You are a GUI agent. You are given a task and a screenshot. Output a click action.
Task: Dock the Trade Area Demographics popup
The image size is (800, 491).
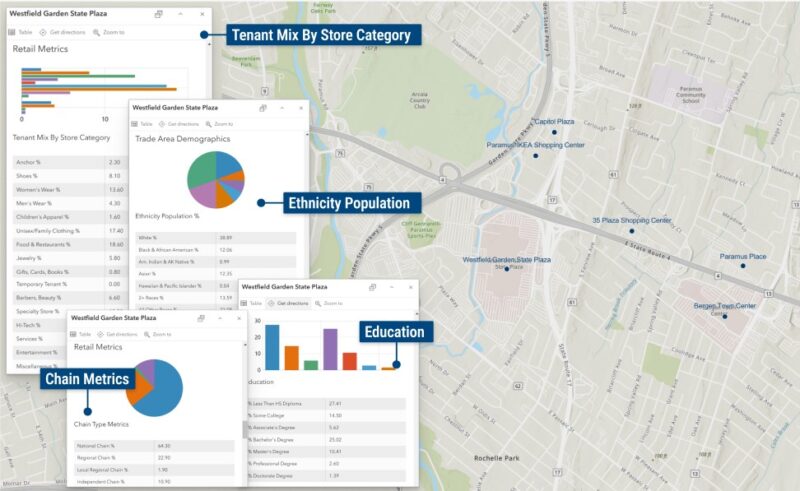coord(263,107)
